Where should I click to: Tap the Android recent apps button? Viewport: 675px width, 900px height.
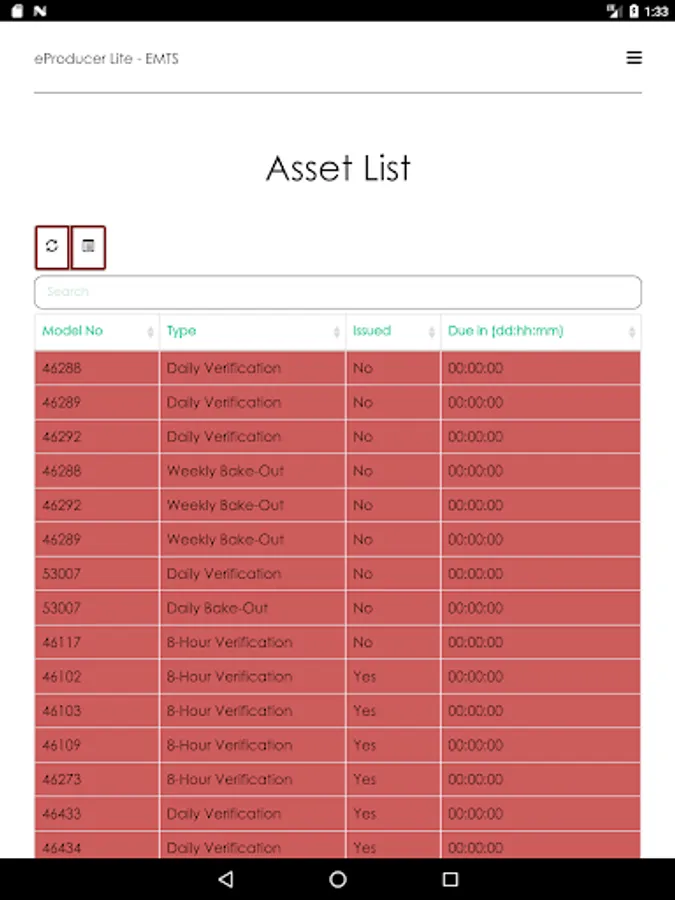[450, 879]
